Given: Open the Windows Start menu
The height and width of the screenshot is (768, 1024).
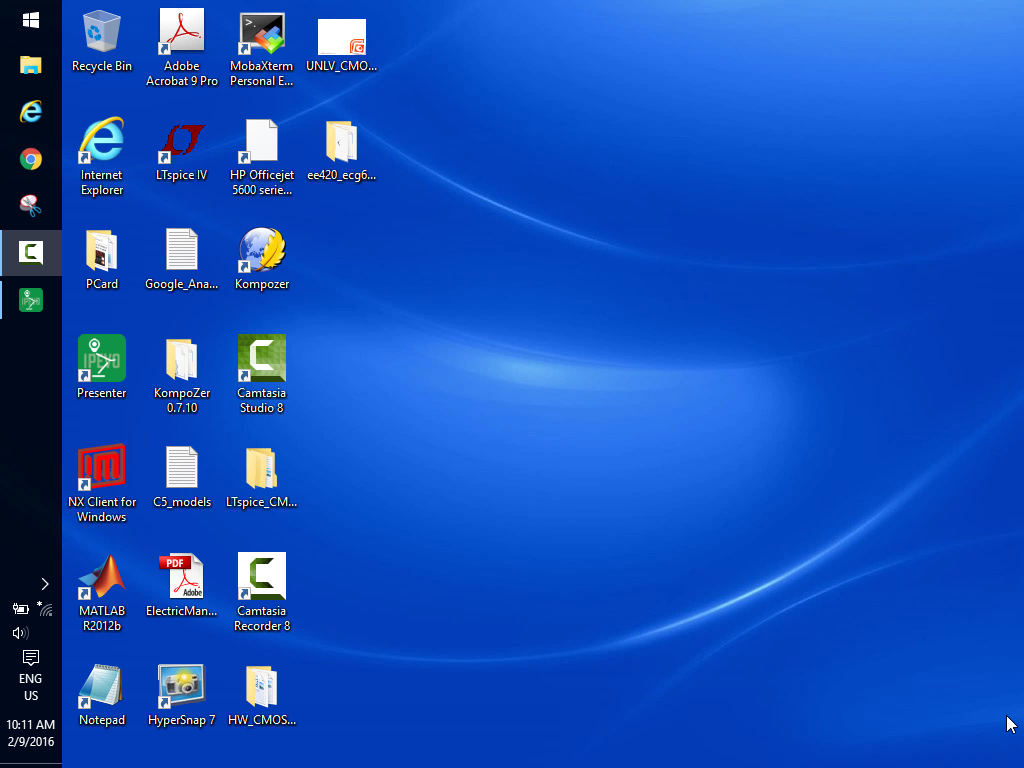Looking at the screenshot, I should pos(31,20).
